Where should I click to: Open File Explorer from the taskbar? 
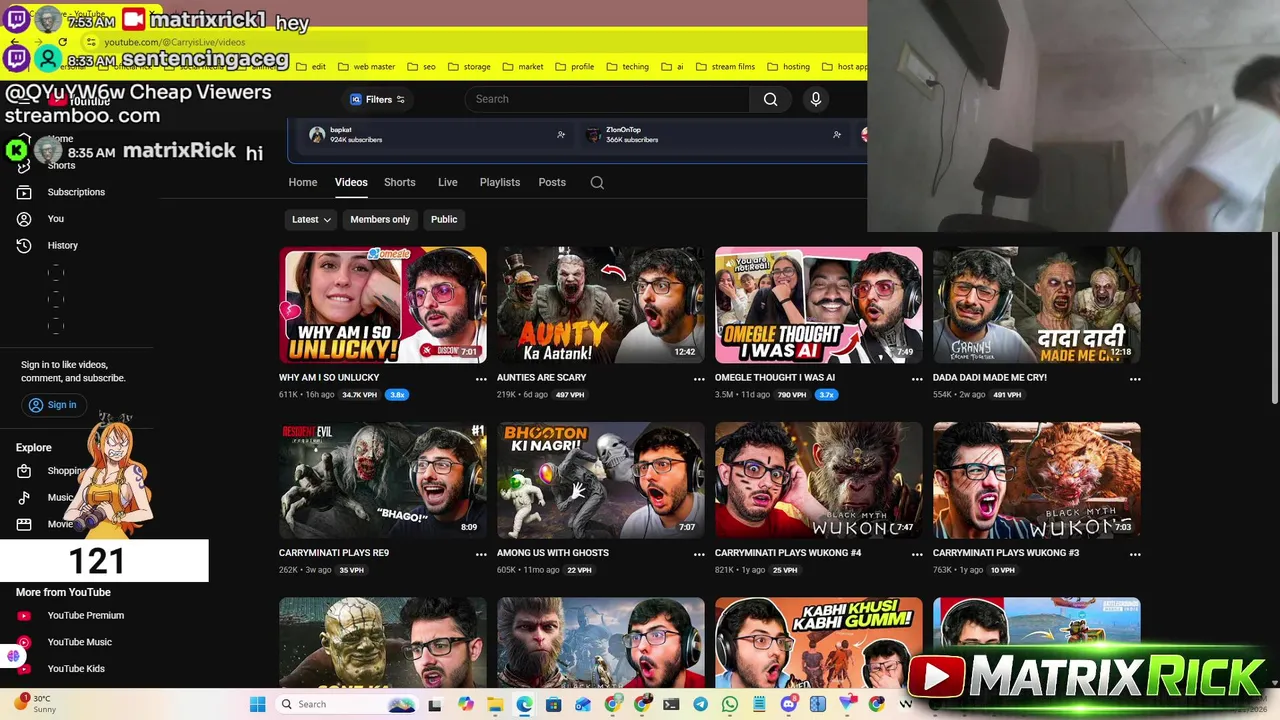point(495,704)
